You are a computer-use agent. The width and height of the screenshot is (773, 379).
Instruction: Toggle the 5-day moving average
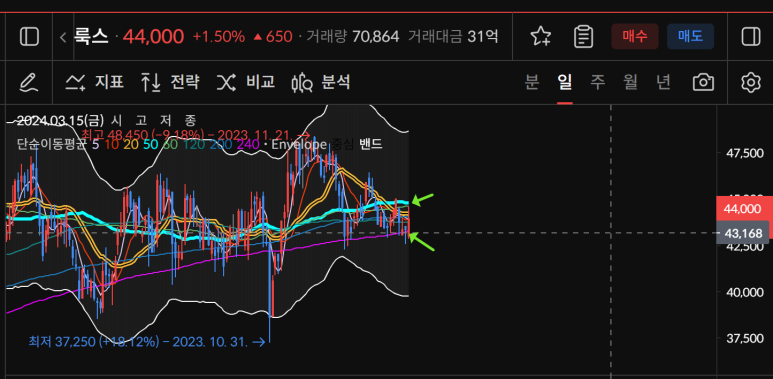tap(96, 144)
